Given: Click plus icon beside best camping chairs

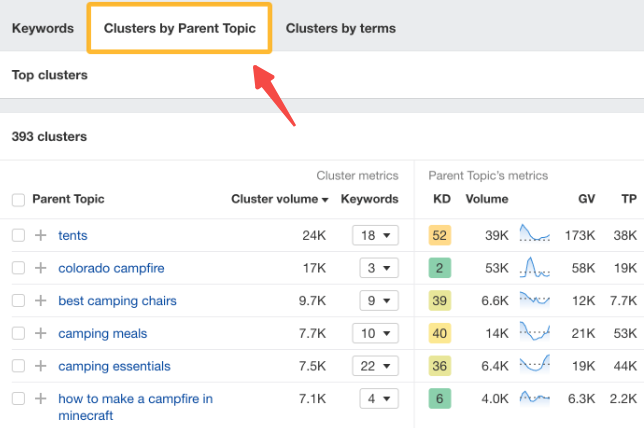Looking at the screenshot, I should point(41,301).
